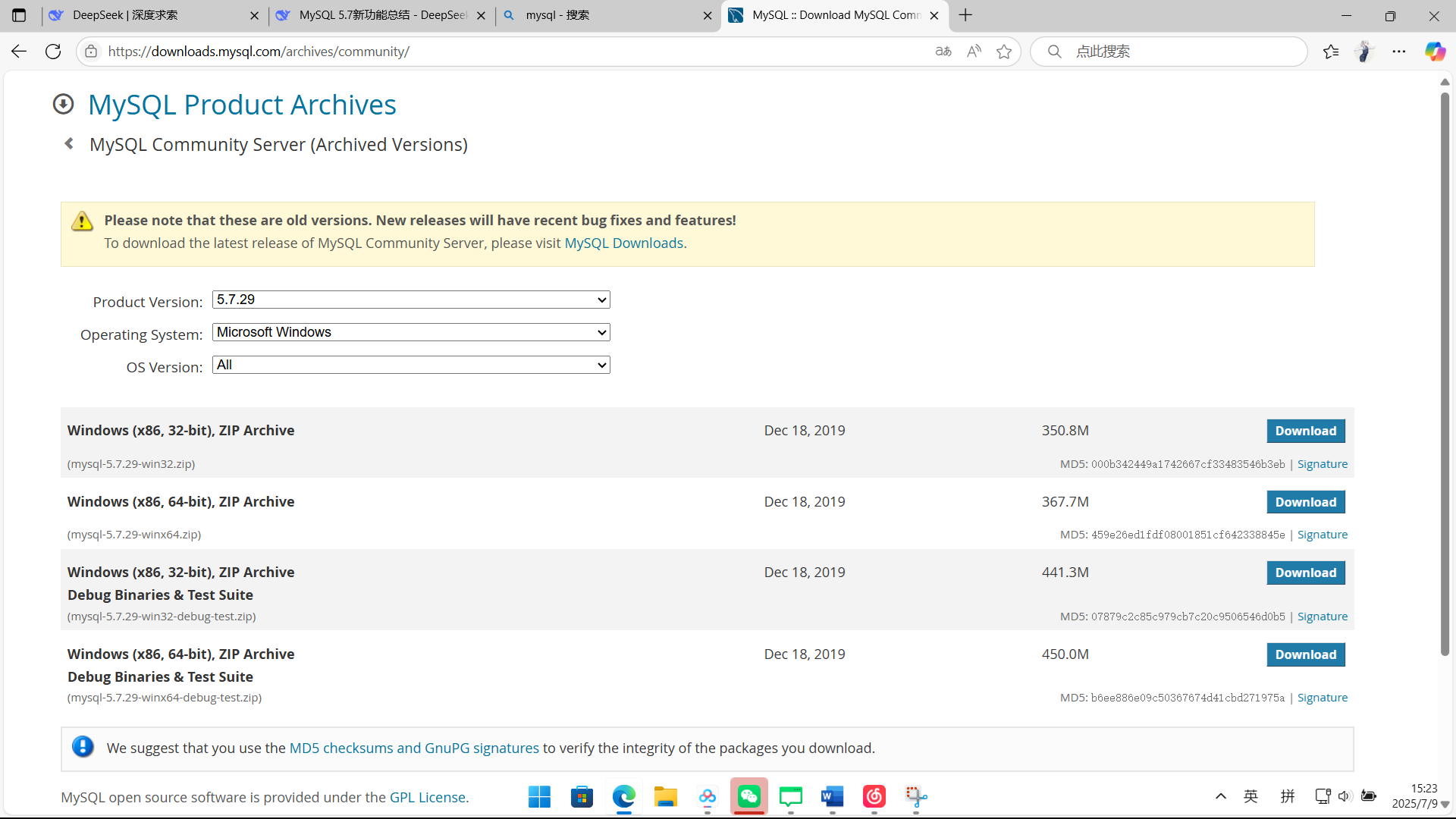Open WeChat from the taskbar
The width and height of the screenshot is (1456, 819).
coord(749,796)
